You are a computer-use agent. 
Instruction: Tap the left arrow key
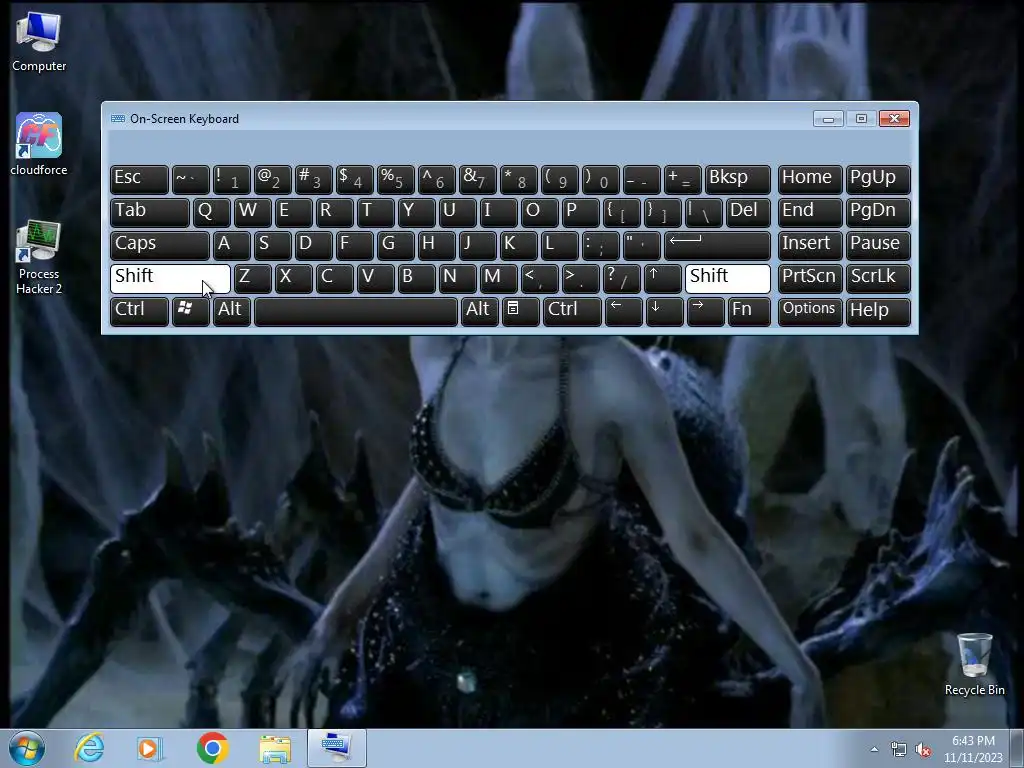pyautogui.click(x=623, y=311)
